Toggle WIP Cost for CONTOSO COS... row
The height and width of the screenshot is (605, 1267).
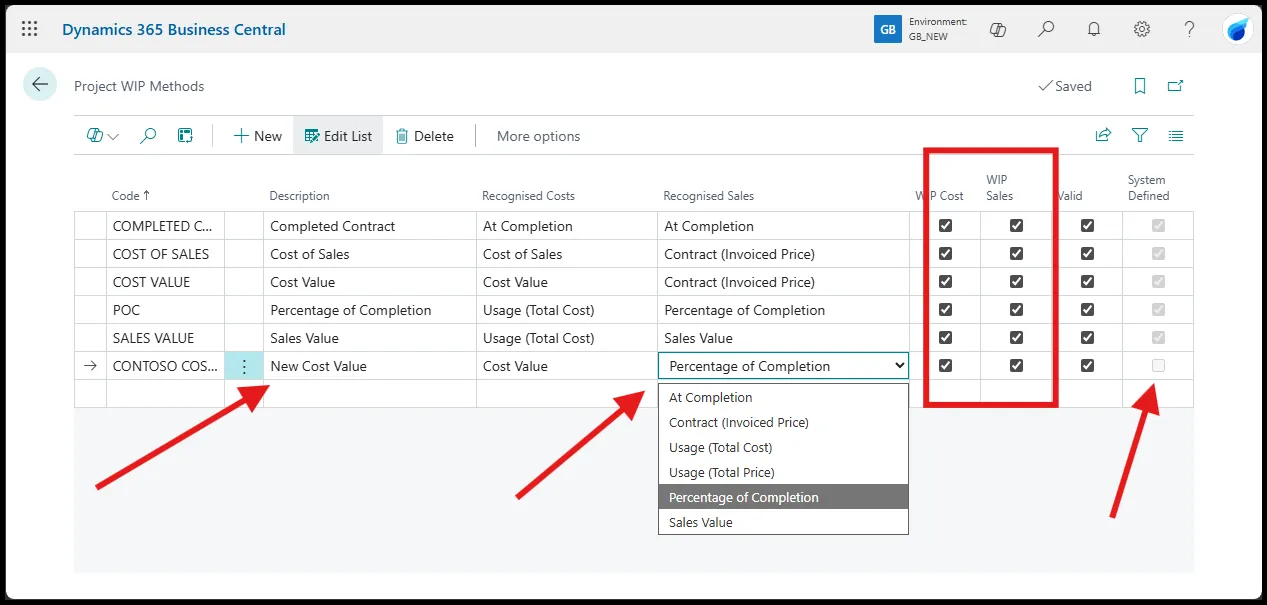point(945,366)
